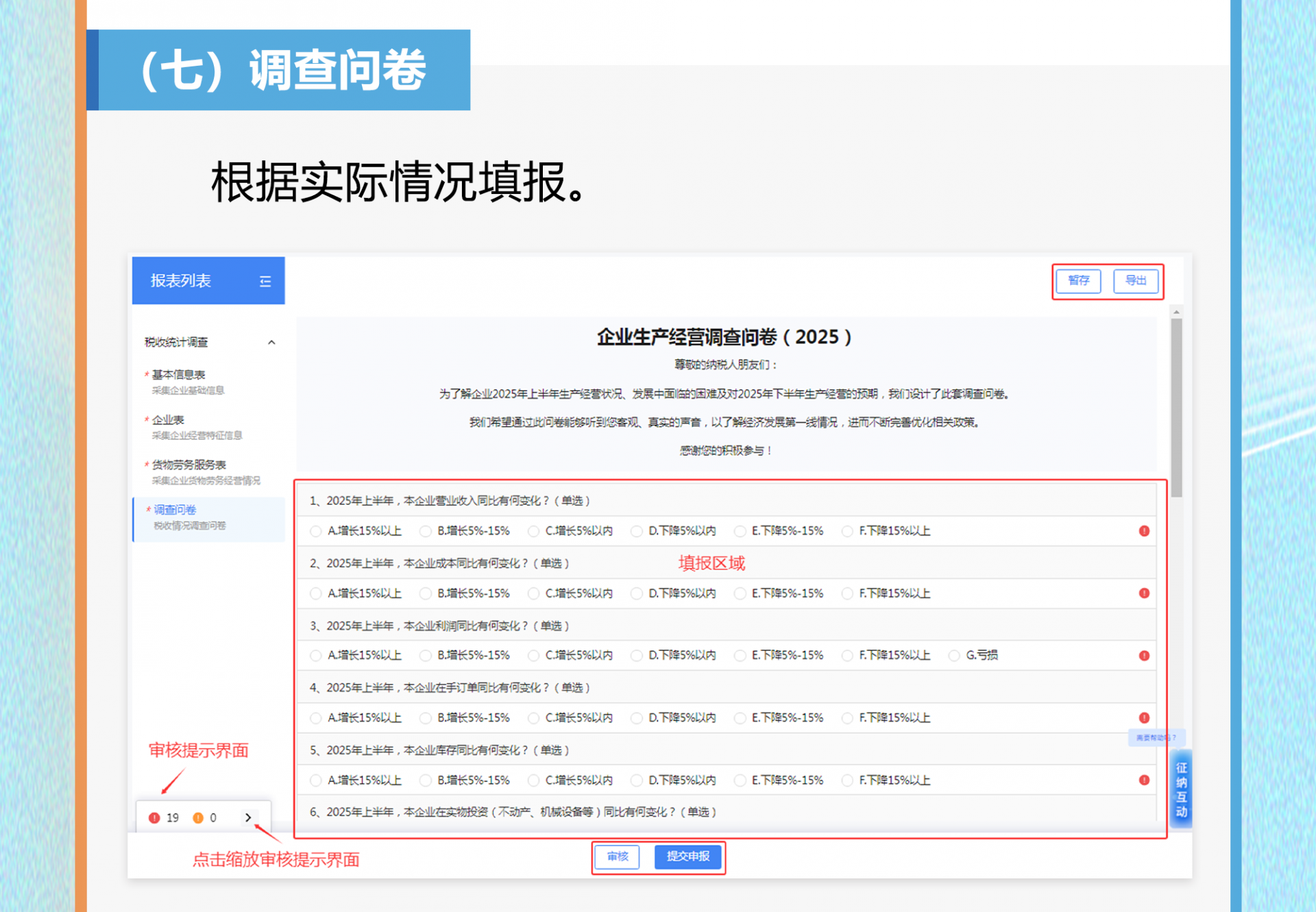Click red error indicator for question 5
This screenshot has width=1316, height=912.
[1144, 780]
